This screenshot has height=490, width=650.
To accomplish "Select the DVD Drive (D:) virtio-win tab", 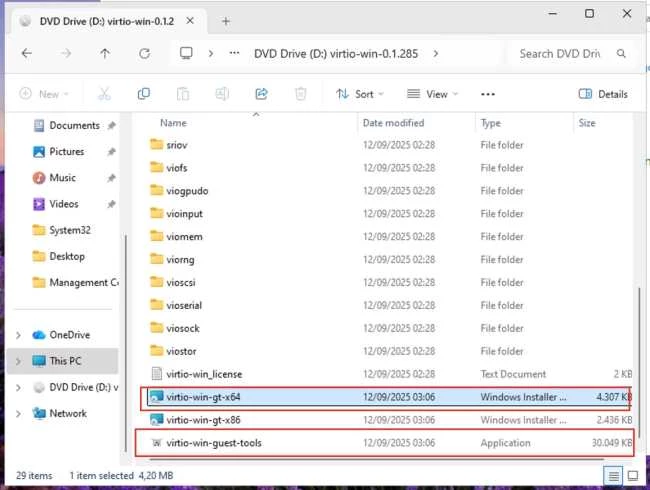I will point(107,21).
